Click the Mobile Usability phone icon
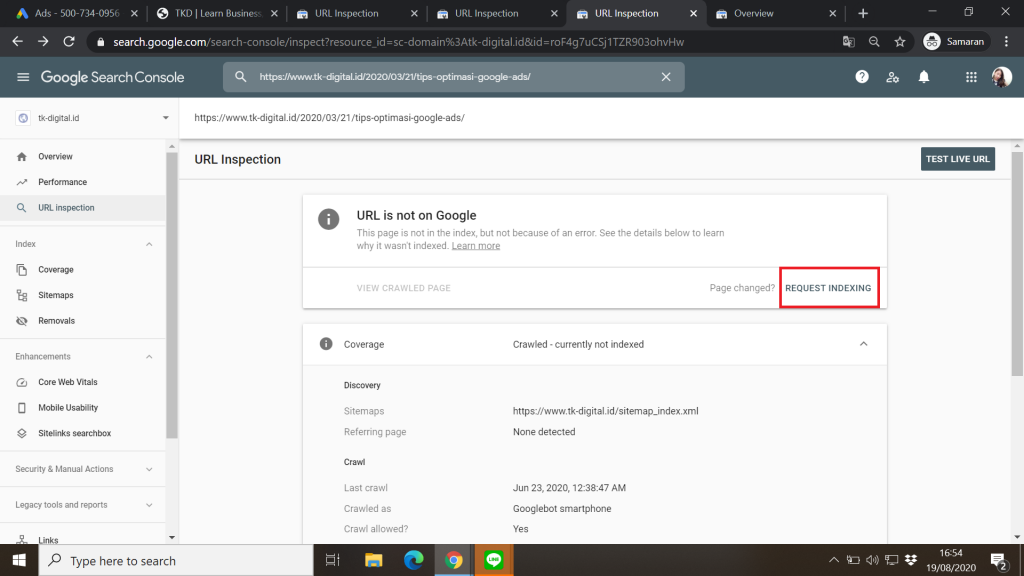This screenshot has height=576, width=1024. (22, 408)
